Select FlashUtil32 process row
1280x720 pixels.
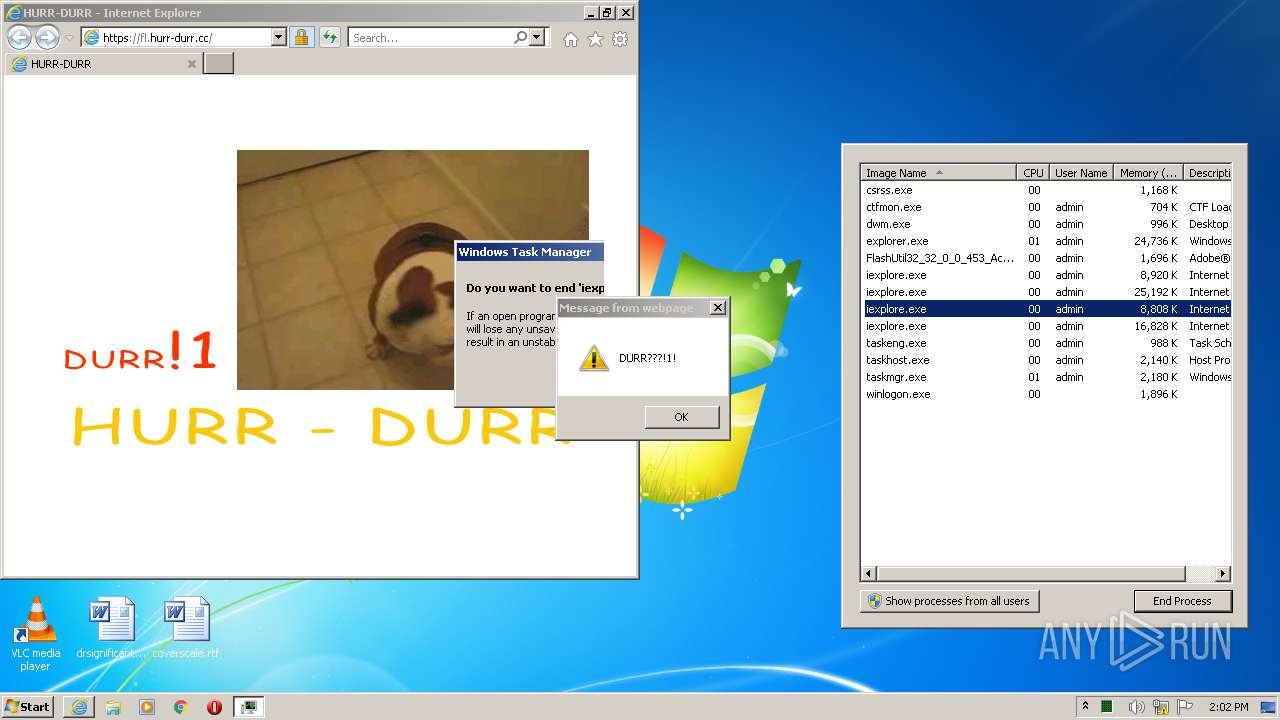click(1047, 258)
